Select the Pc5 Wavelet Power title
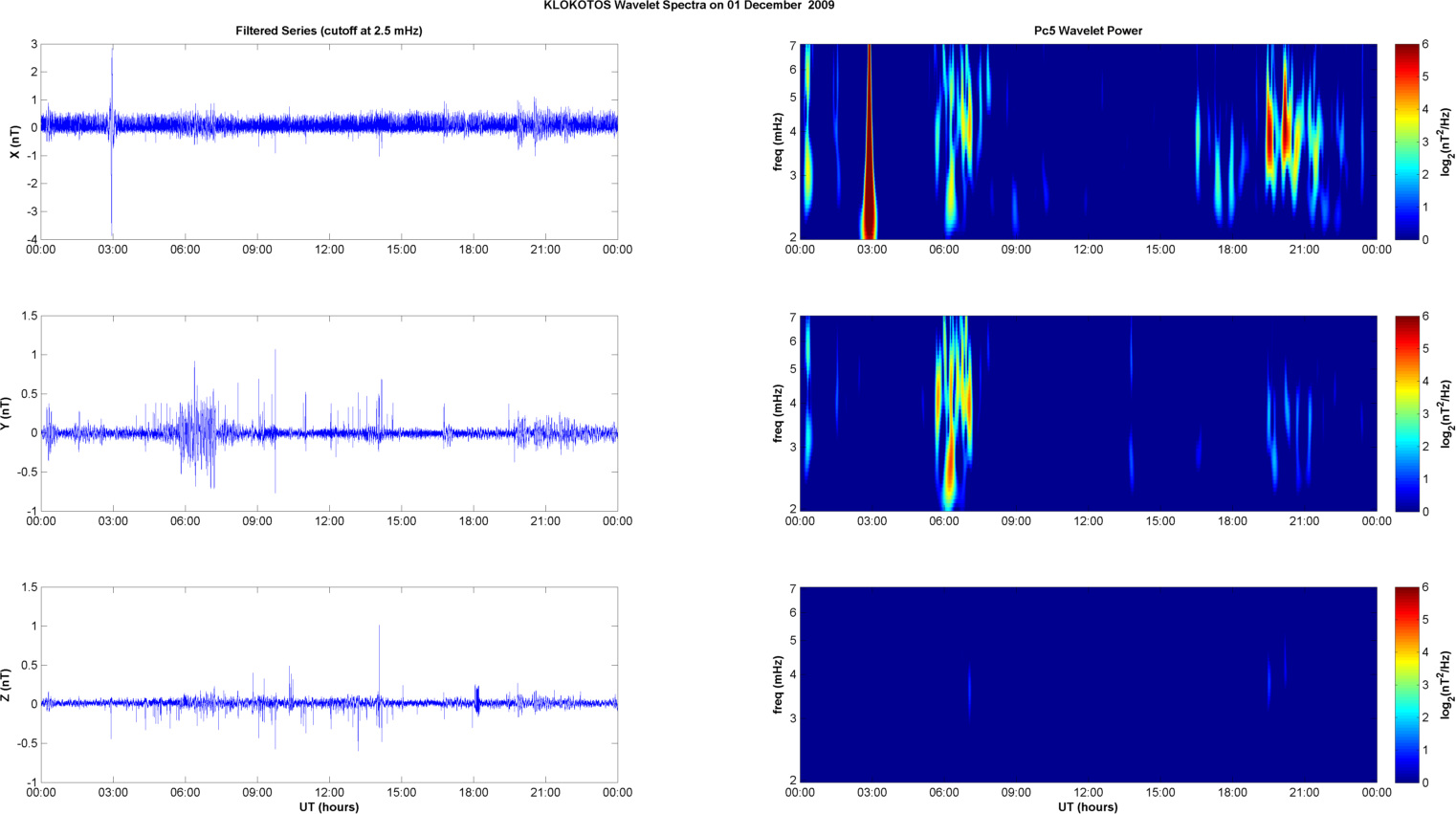Viewport: 1456px width, 814px height. click(1088, 31)
